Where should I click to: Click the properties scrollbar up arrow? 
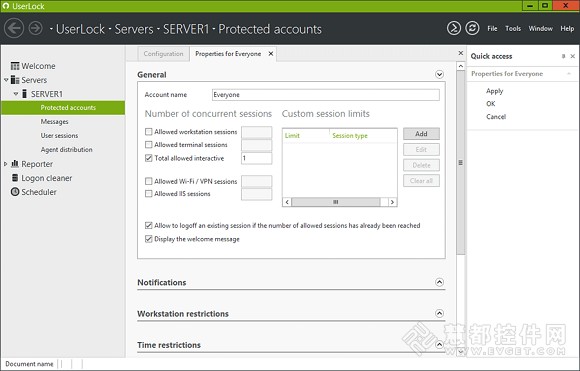click(461, 66)
